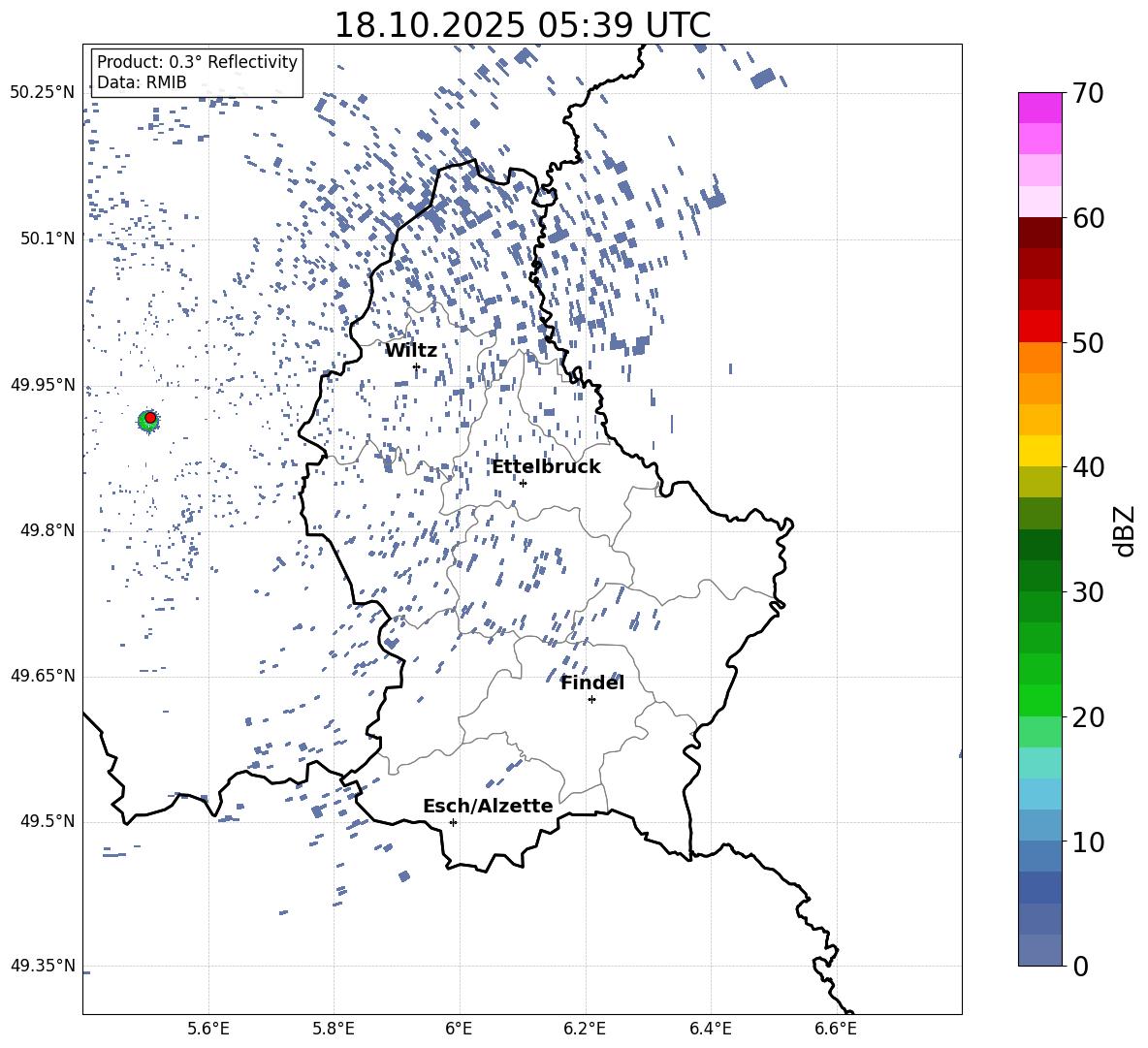1148x1048 pixels.
Task: Click the Ettelbruck city label
Action: click(x=546, y=467)
